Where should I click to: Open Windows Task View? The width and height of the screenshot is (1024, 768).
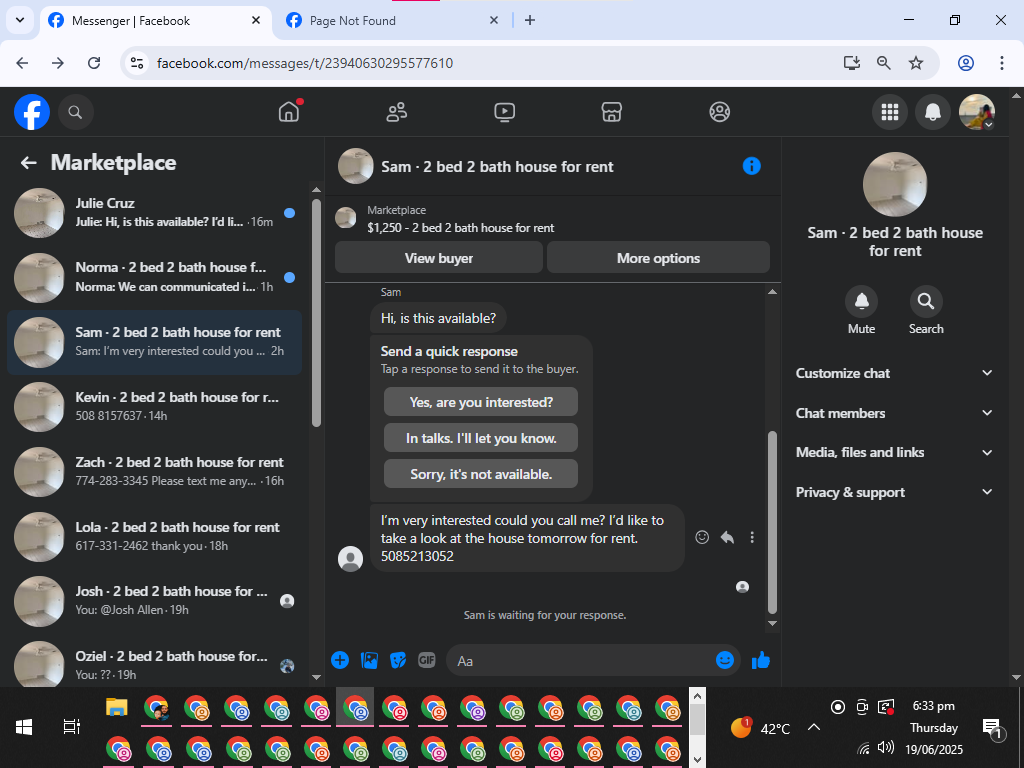71,727
